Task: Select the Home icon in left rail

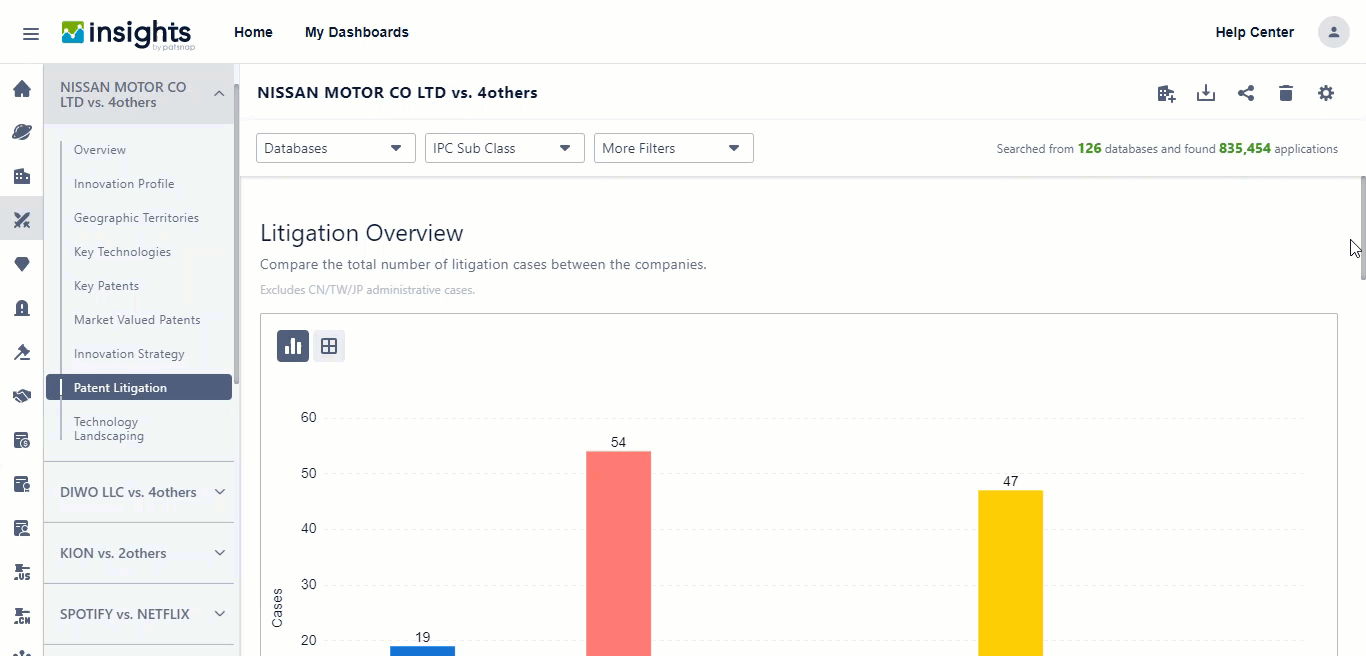Action: point(21,88)
